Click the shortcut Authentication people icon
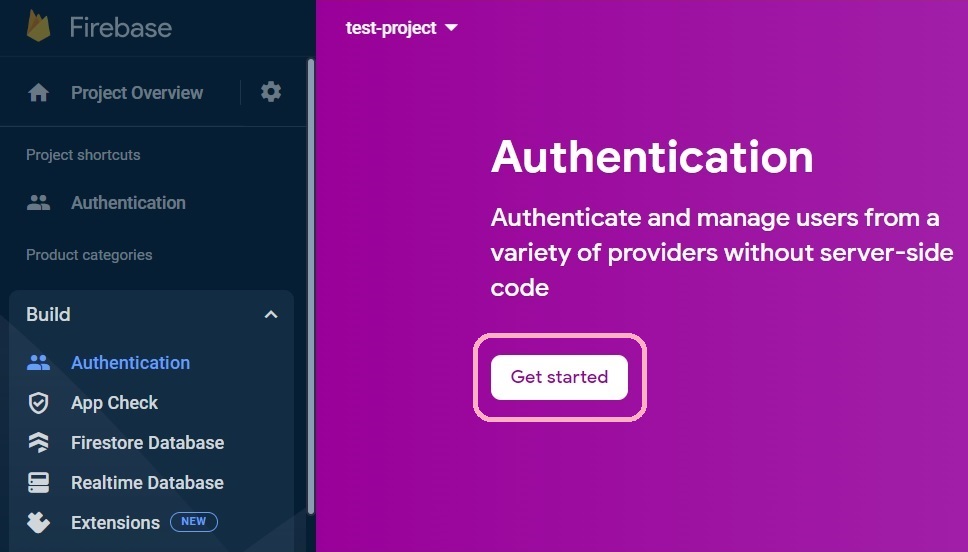Image resolution: width=968 pixels, height=552 pixels. tap(38, 203)
